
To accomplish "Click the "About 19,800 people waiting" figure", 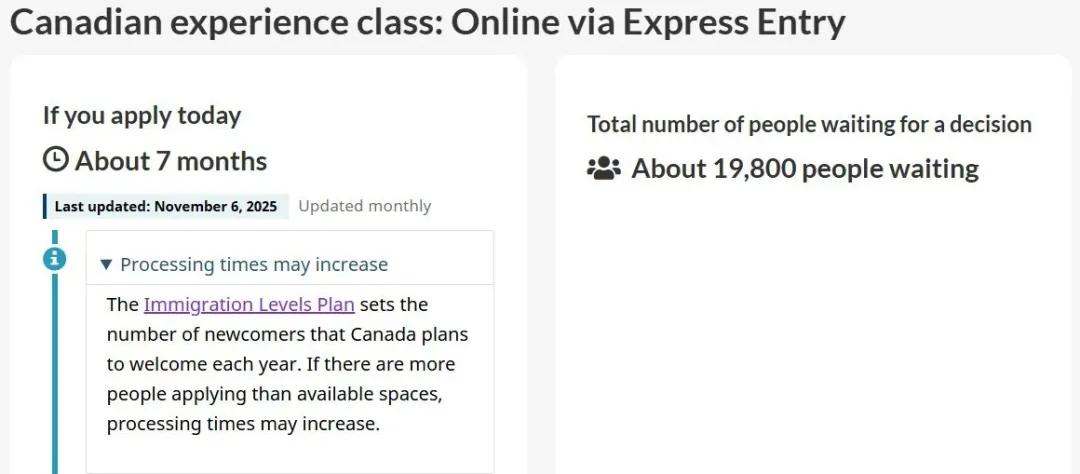I will [x=805, y=168].
